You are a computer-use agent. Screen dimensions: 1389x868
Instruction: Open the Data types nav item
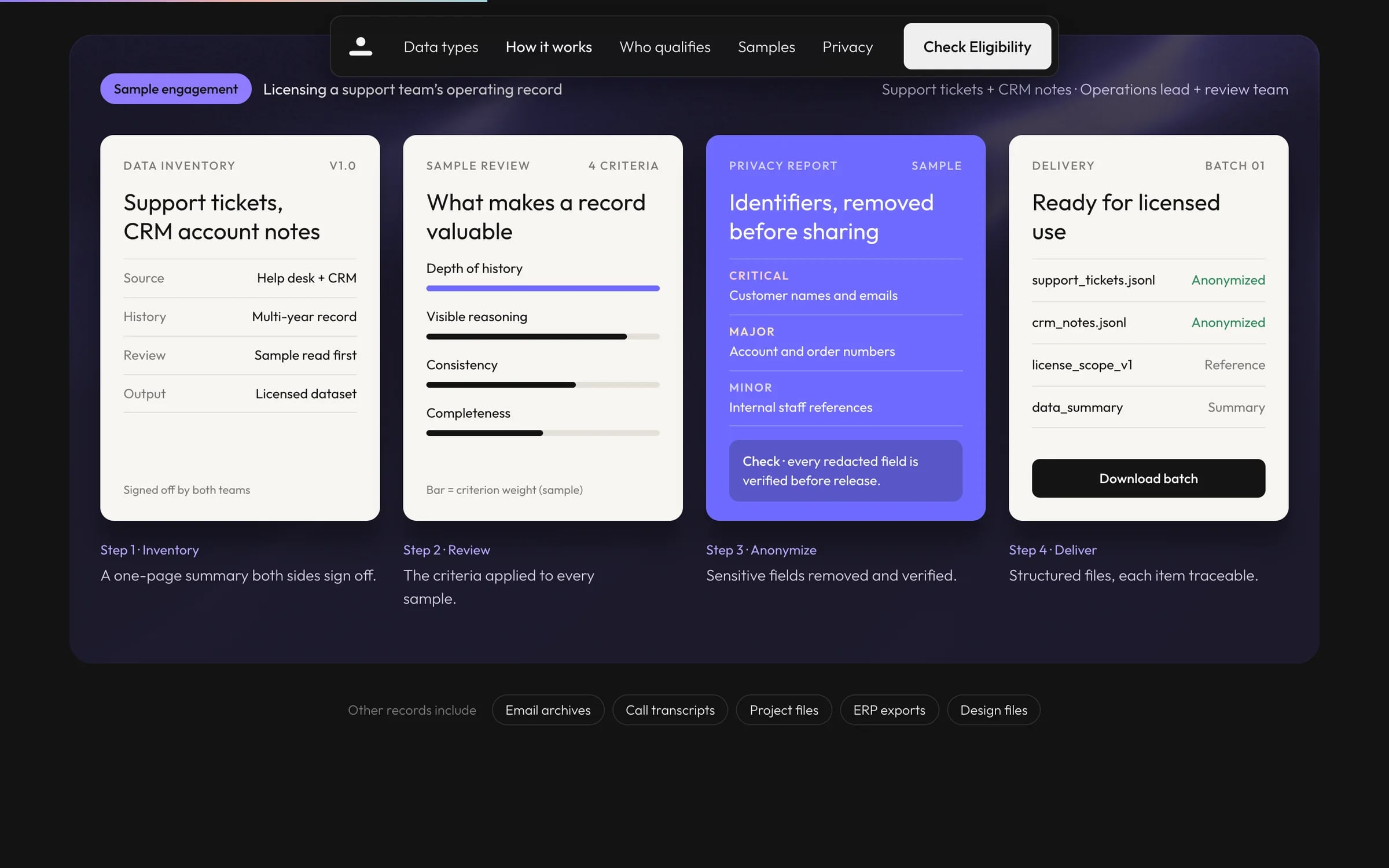point(441,47)
